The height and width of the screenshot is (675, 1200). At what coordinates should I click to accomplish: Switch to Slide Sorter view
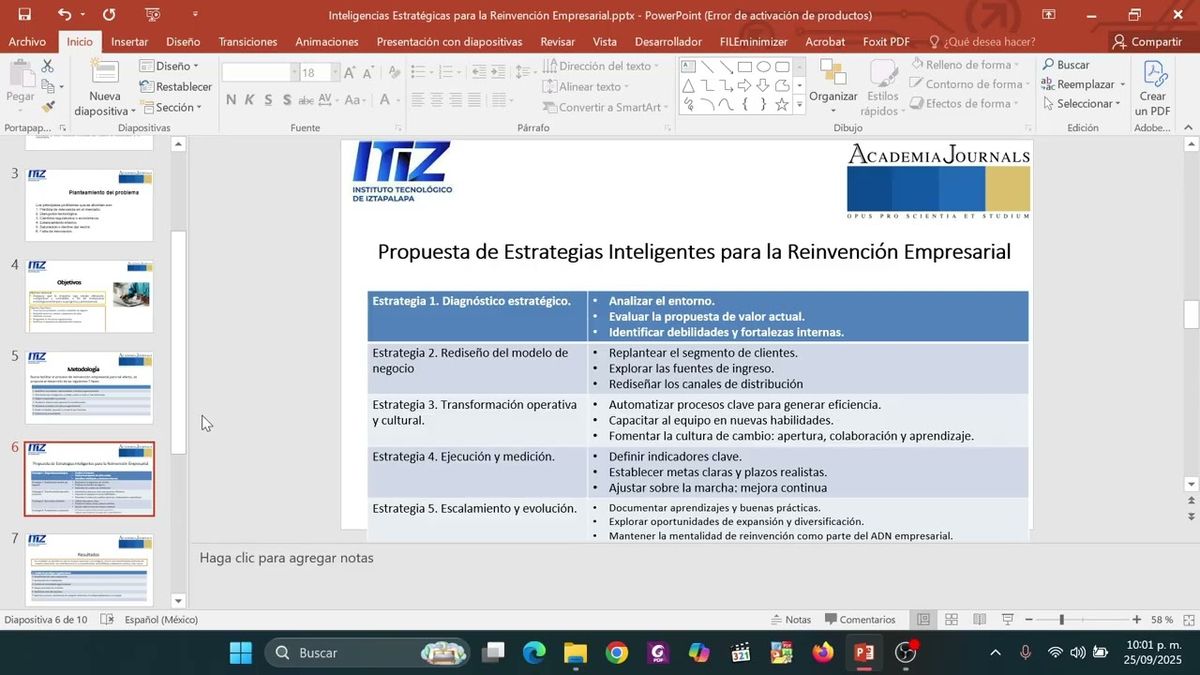click(952, 620)
